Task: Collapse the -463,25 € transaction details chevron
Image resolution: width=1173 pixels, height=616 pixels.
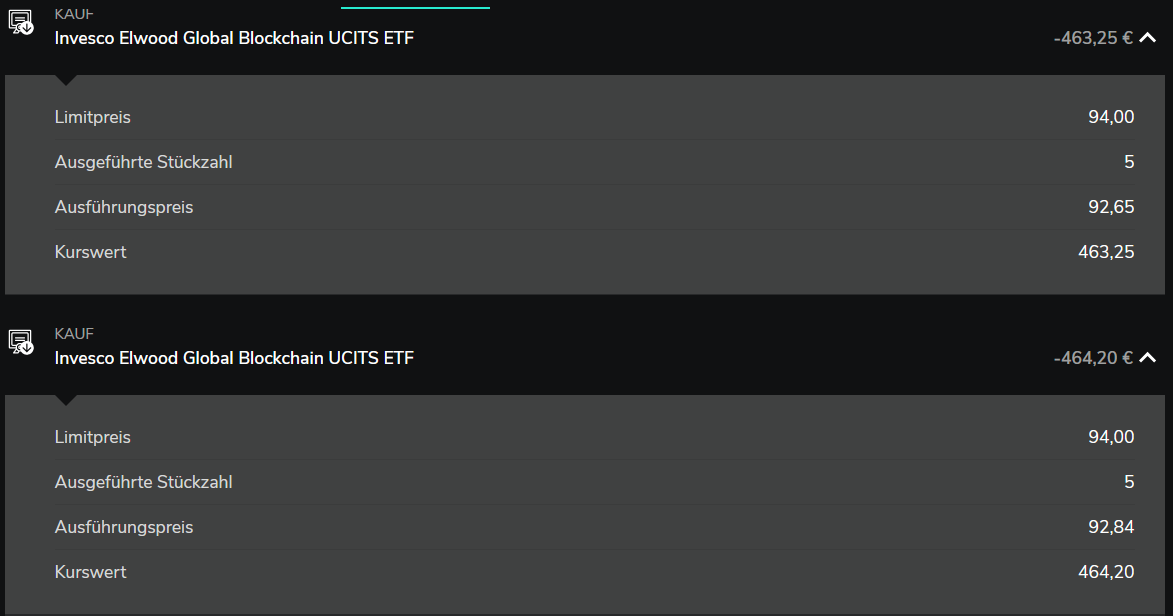Action: (x=1148, y=39)
